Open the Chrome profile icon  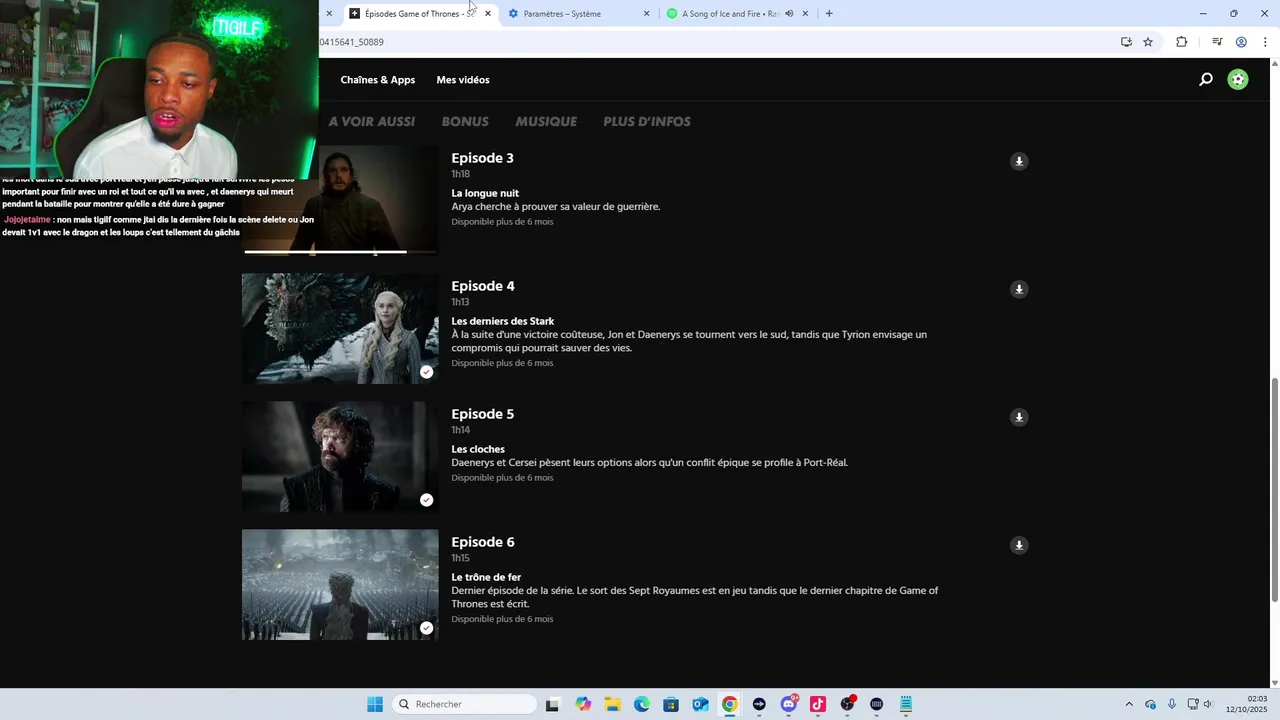1241,42
